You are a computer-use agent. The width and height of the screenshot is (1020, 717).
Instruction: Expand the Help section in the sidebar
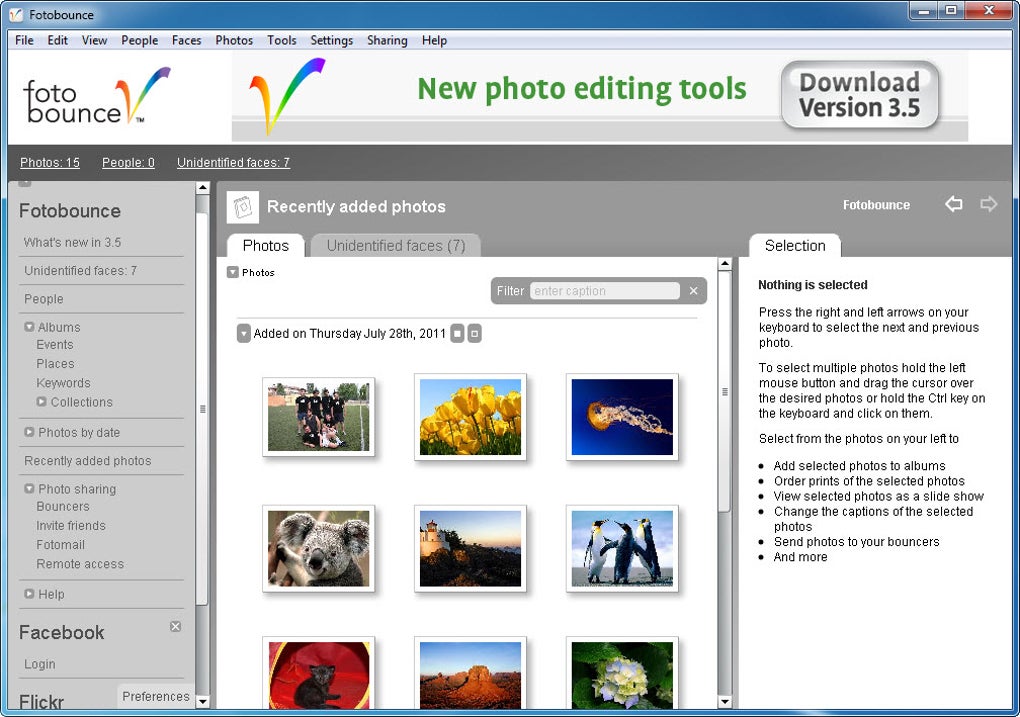tap(29, 594)
